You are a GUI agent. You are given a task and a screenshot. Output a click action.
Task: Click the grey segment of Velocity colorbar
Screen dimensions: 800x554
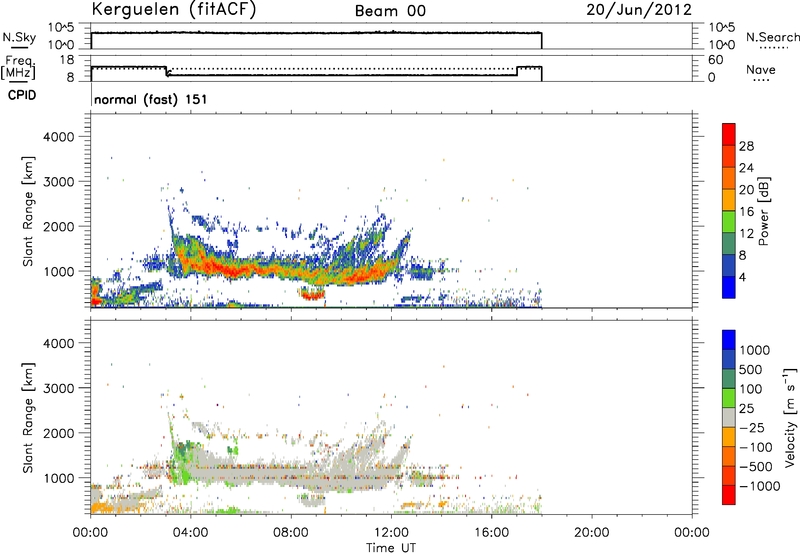coord(729,418)
